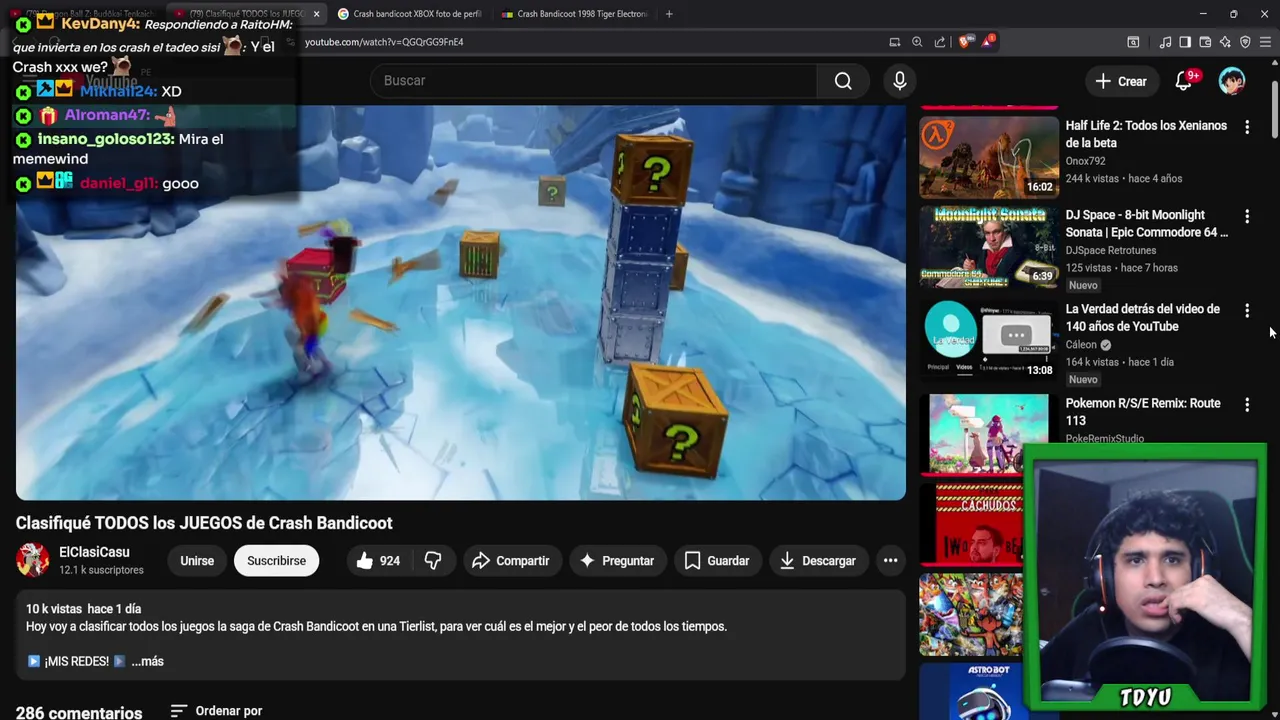
Task: Click the Cáleon channel name
Action: coord(1081,345)
